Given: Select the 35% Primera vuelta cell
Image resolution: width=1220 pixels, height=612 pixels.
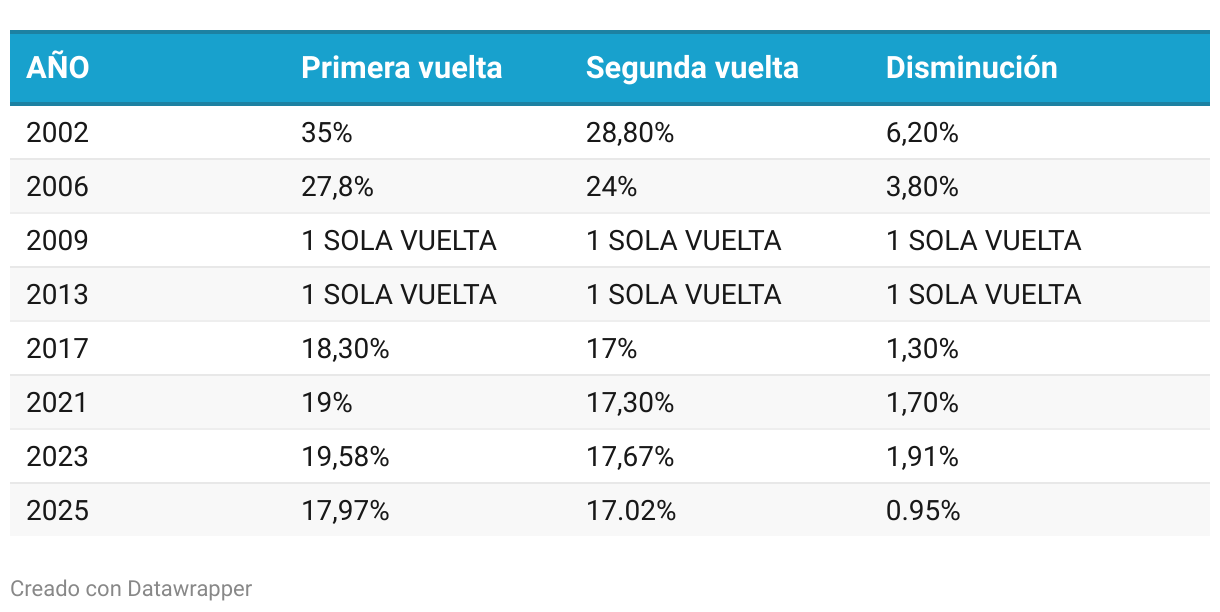Looking at the screenshot, I should click(x=327, y=133).
